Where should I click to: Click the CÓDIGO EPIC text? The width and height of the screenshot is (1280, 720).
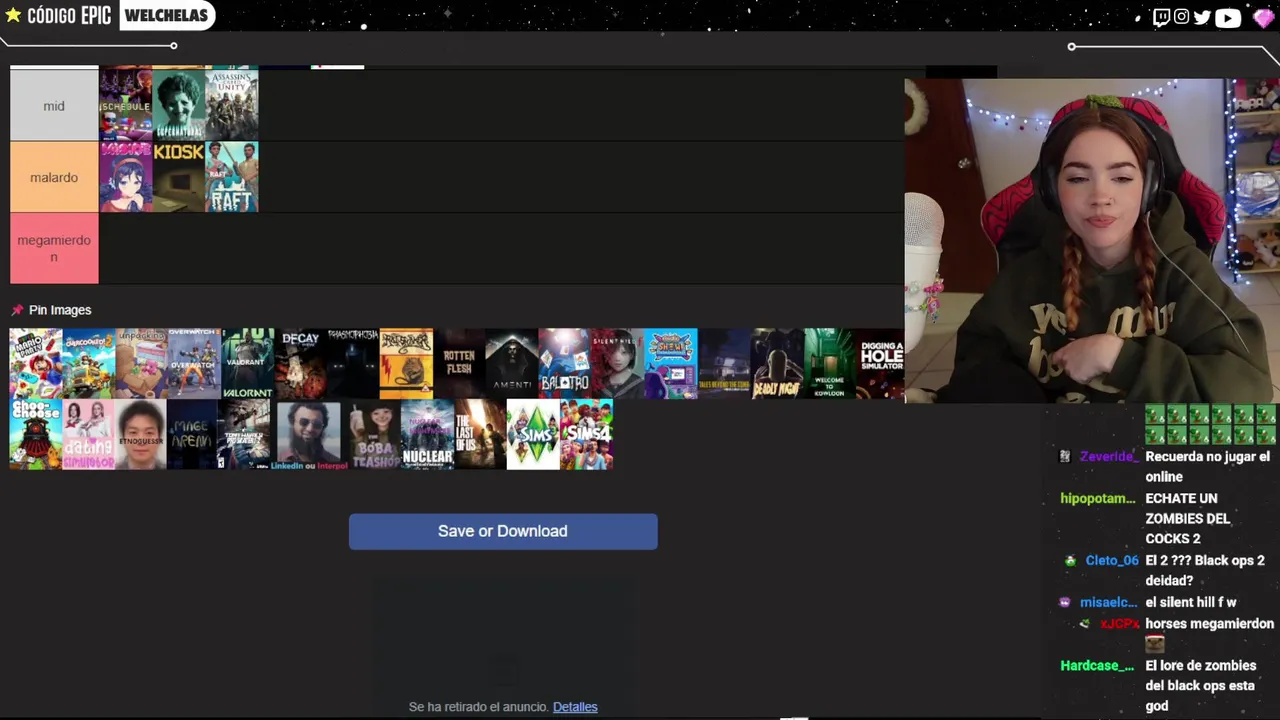click(69, 16)
